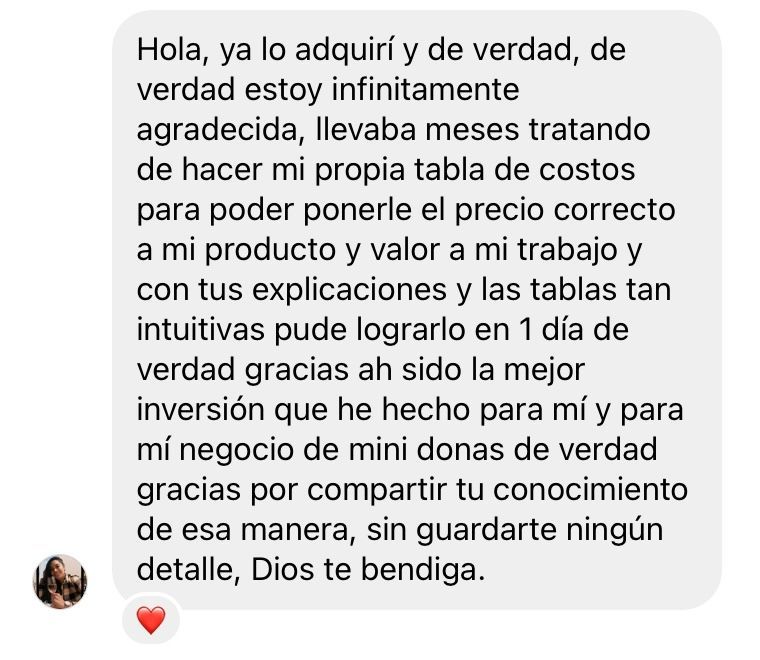Image resolution: width=760 pixels, height=660 pixels.
Task: Tap the red heart reaction
Action: pyautogui.click(x=151, y=620)
